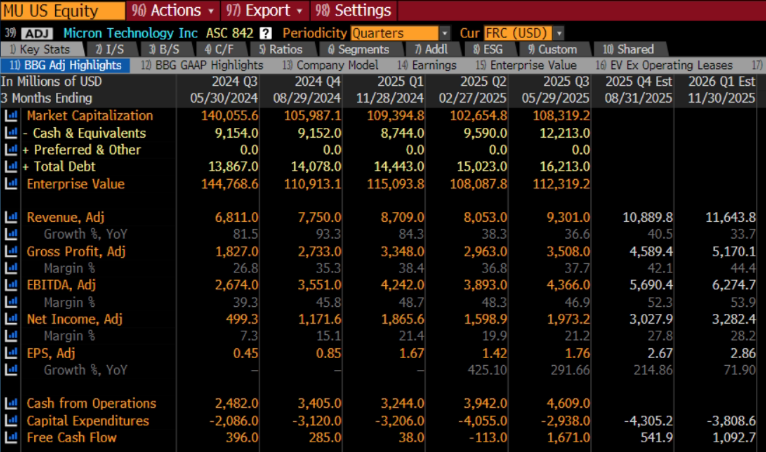Select Earnings sub-tab
The height and width of the screenshot is (452, 766).
(x=427, y=65)
